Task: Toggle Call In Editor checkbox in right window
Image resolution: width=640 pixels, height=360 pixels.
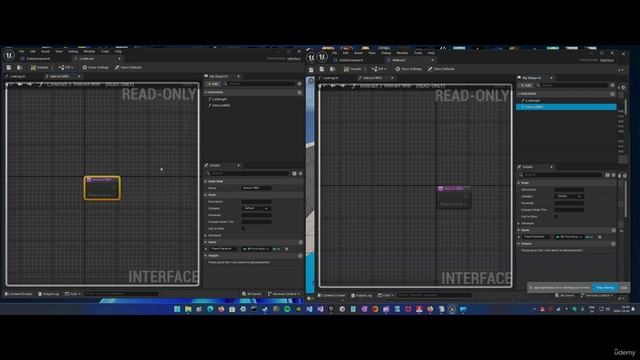Action: pos(556,217)
